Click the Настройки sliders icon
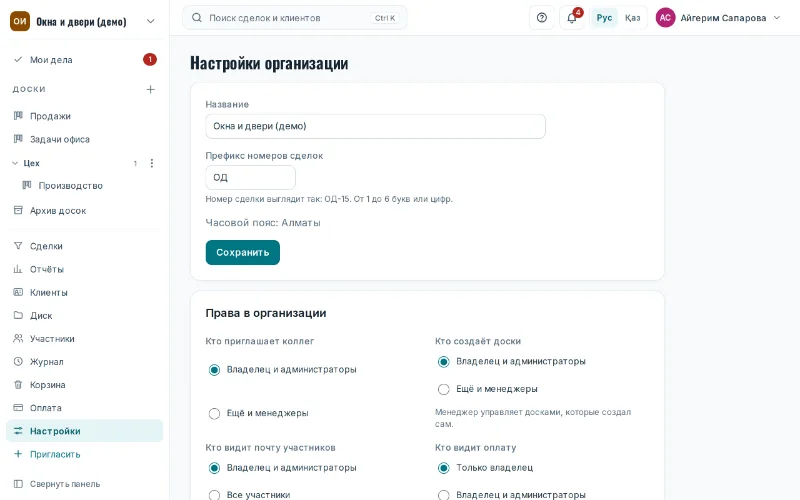Image resolution: width=800 pixels, height=500 pixels. tap(18, 431)
